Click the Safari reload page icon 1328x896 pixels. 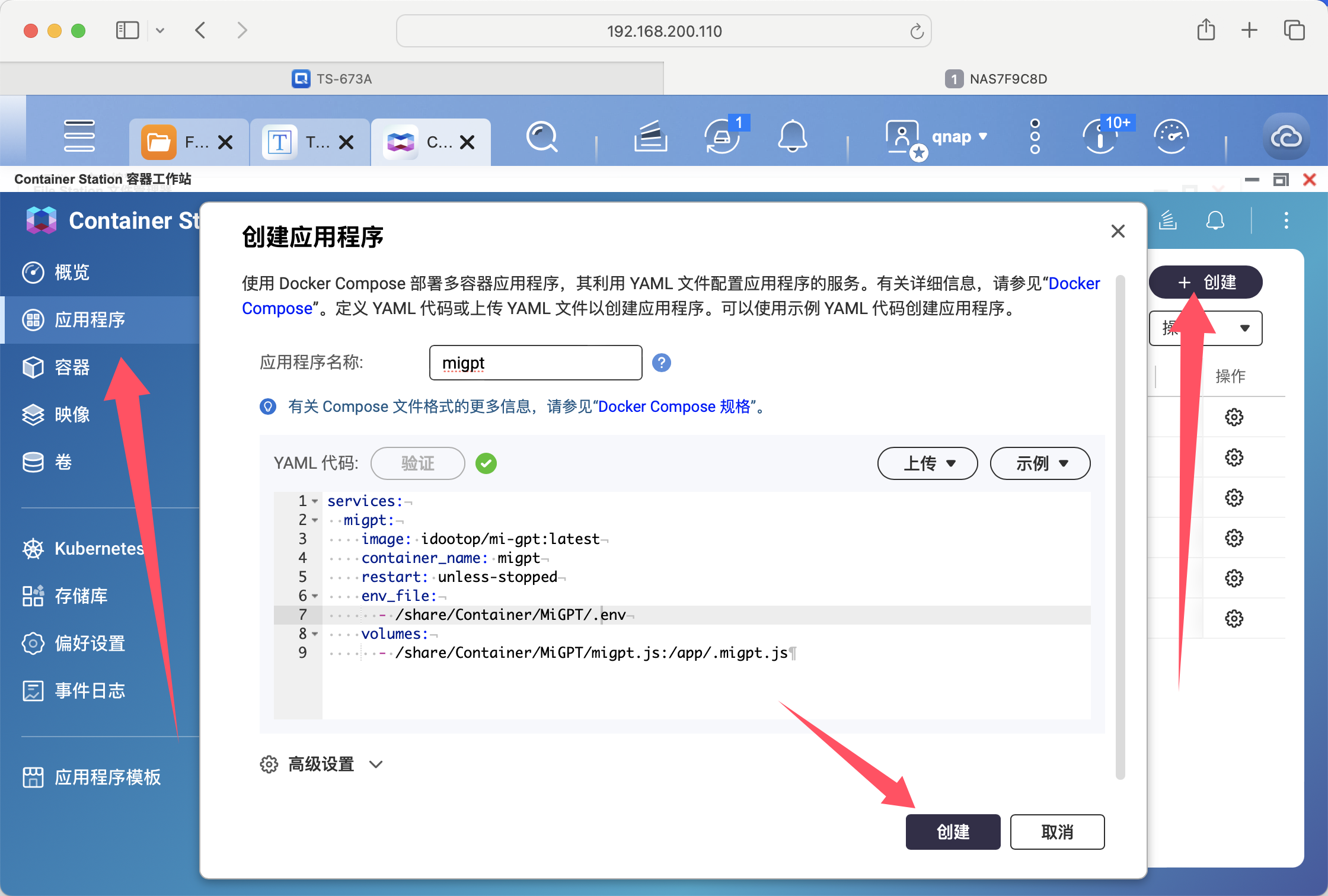click(917, 31)
